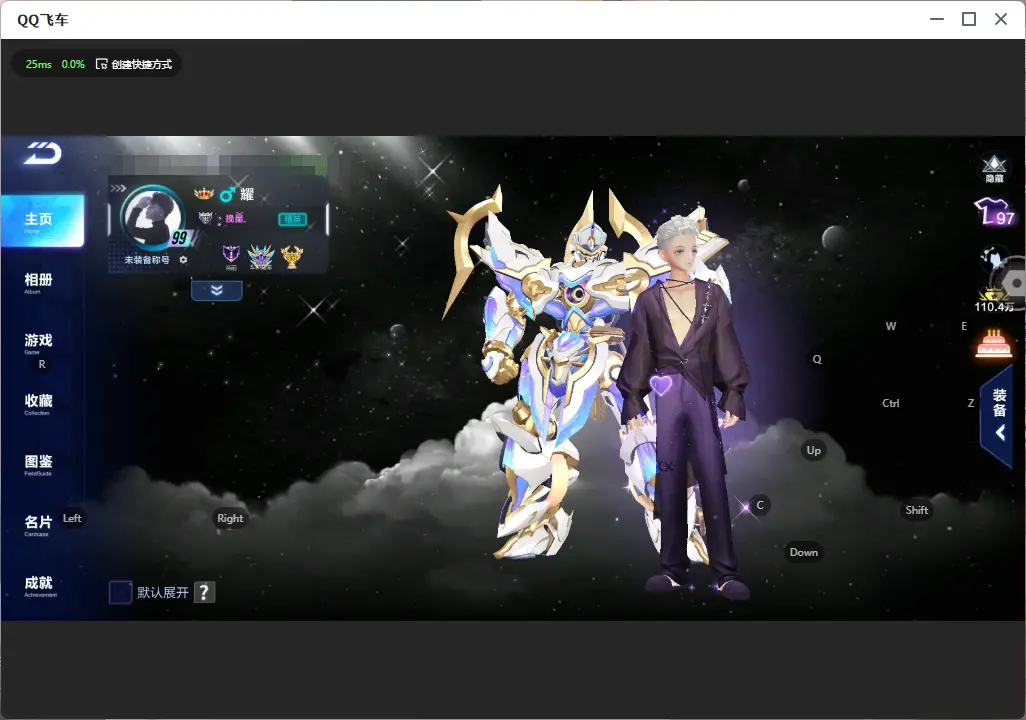Screen dimensions: 1026x720
Task: Click the purple heart on the character
Action: click(x=661, y=385)
